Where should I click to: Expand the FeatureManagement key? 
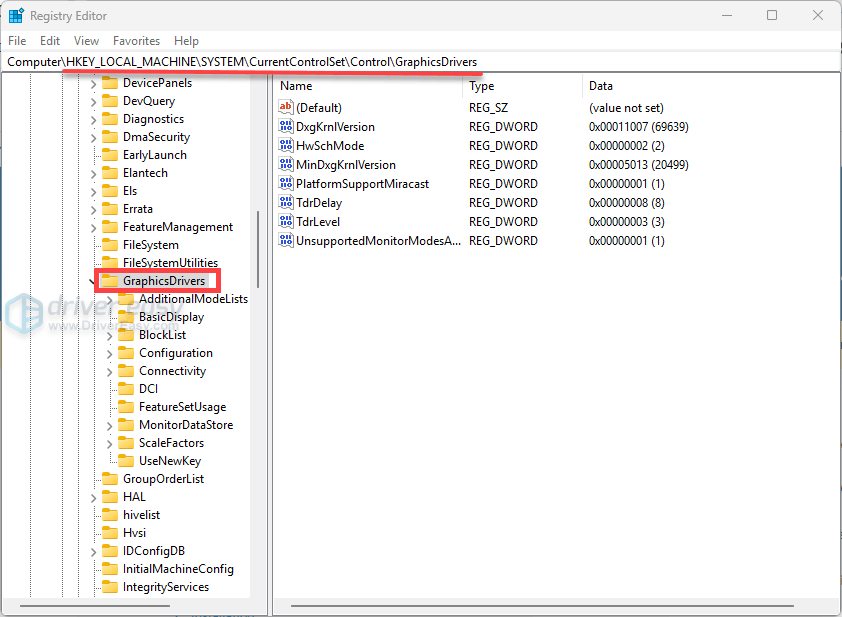(93, 227)
